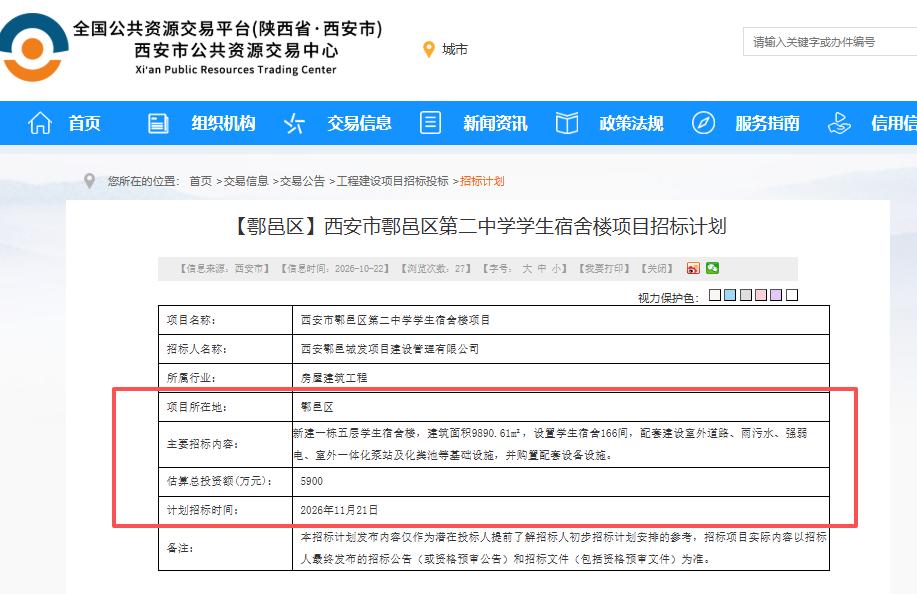Viewport: 917px width, 594px height.
Task: Click the 项目名称 label cell
Action: [225, 320]
